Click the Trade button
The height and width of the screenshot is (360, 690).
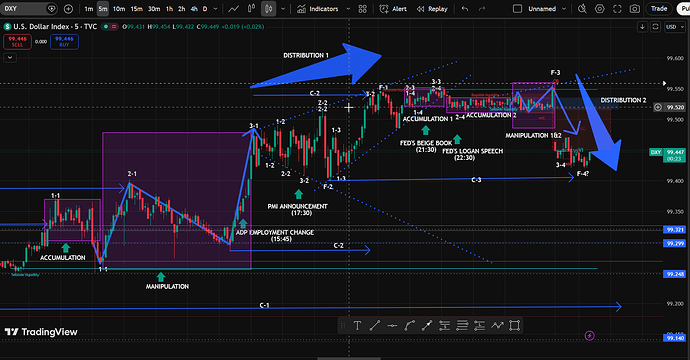(659, 9)
